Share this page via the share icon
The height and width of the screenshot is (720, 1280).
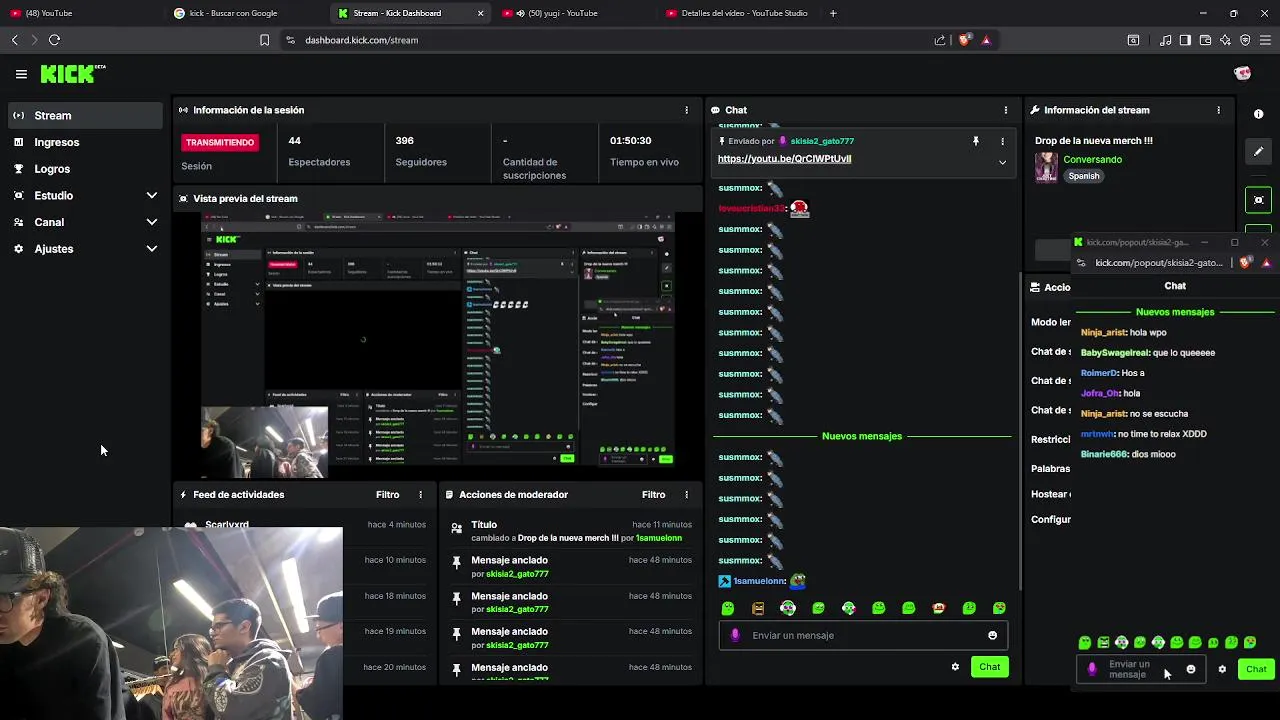(940, 40)
